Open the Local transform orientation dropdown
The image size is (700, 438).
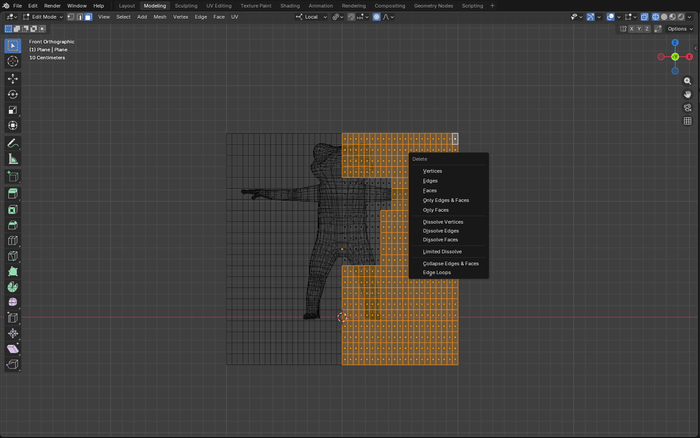pos(313,17)
